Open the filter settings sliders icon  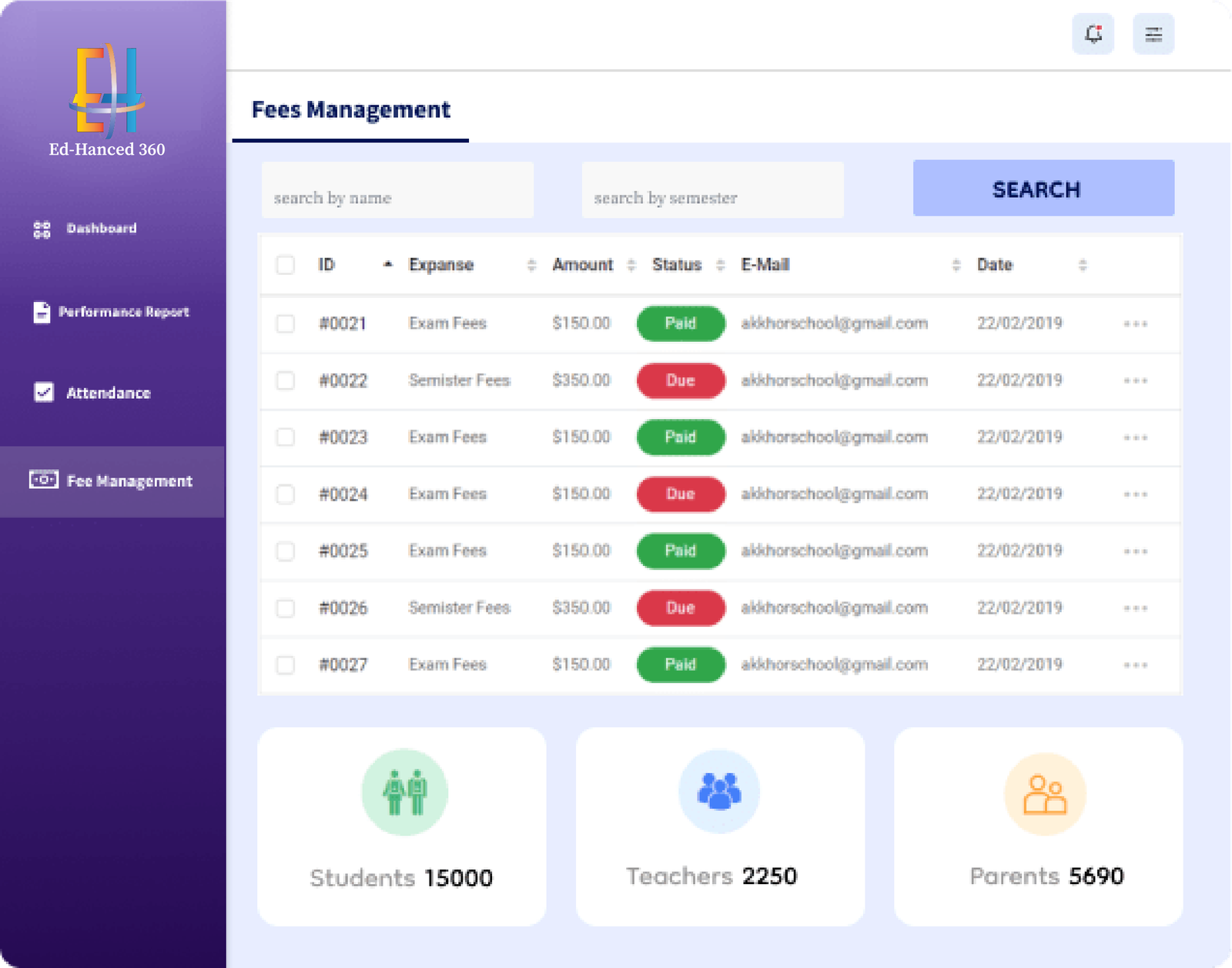coord(1153,34)
